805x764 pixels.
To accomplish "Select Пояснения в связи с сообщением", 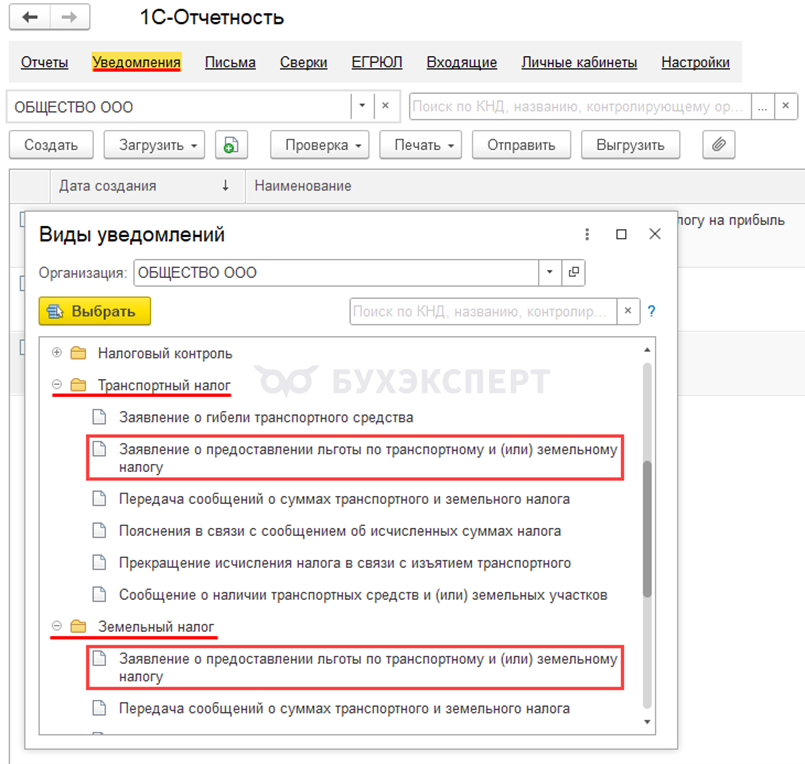I will click(340, 530).
